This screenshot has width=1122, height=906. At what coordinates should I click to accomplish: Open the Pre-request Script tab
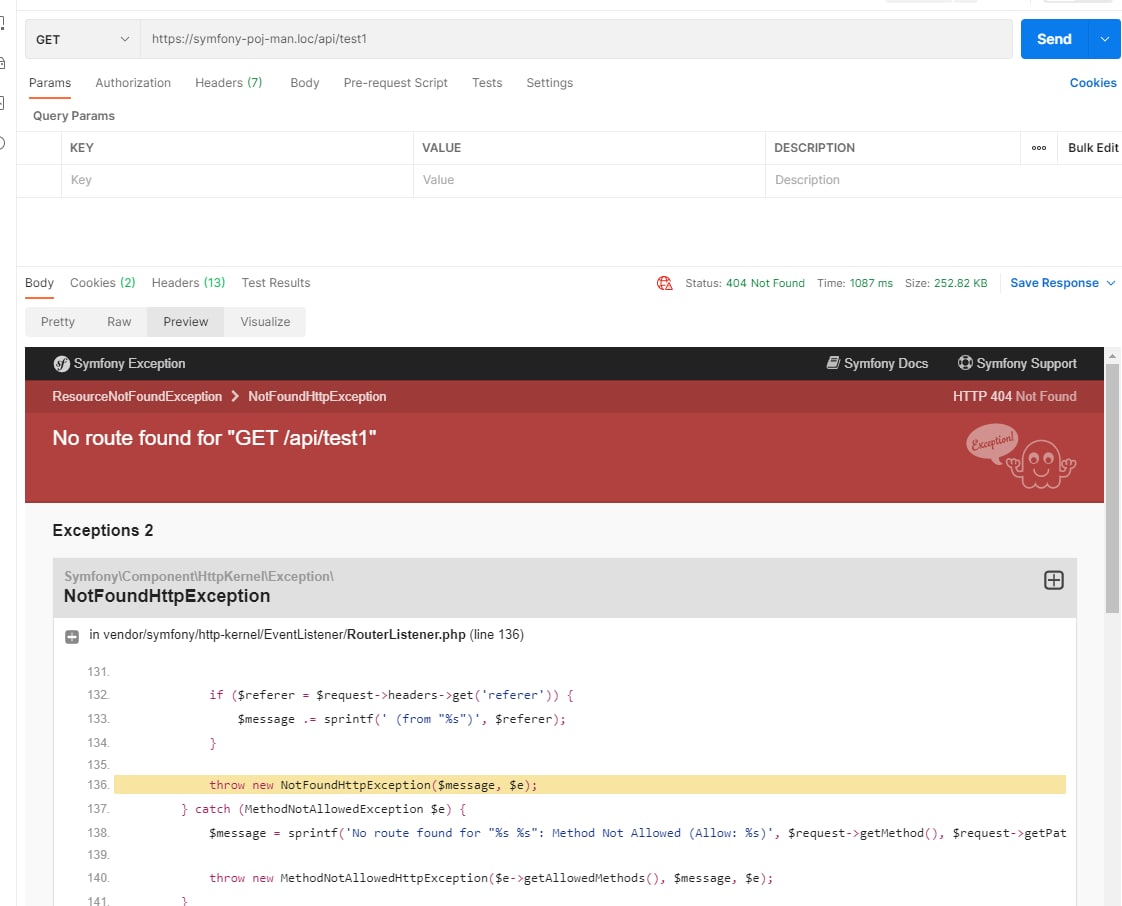pos(396,83)
